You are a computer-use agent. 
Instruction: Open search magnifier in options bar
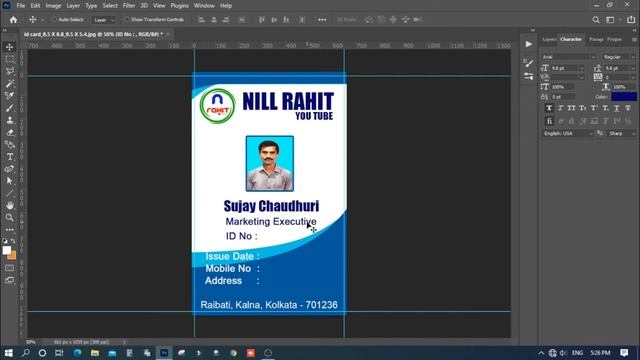pos(596,20)
